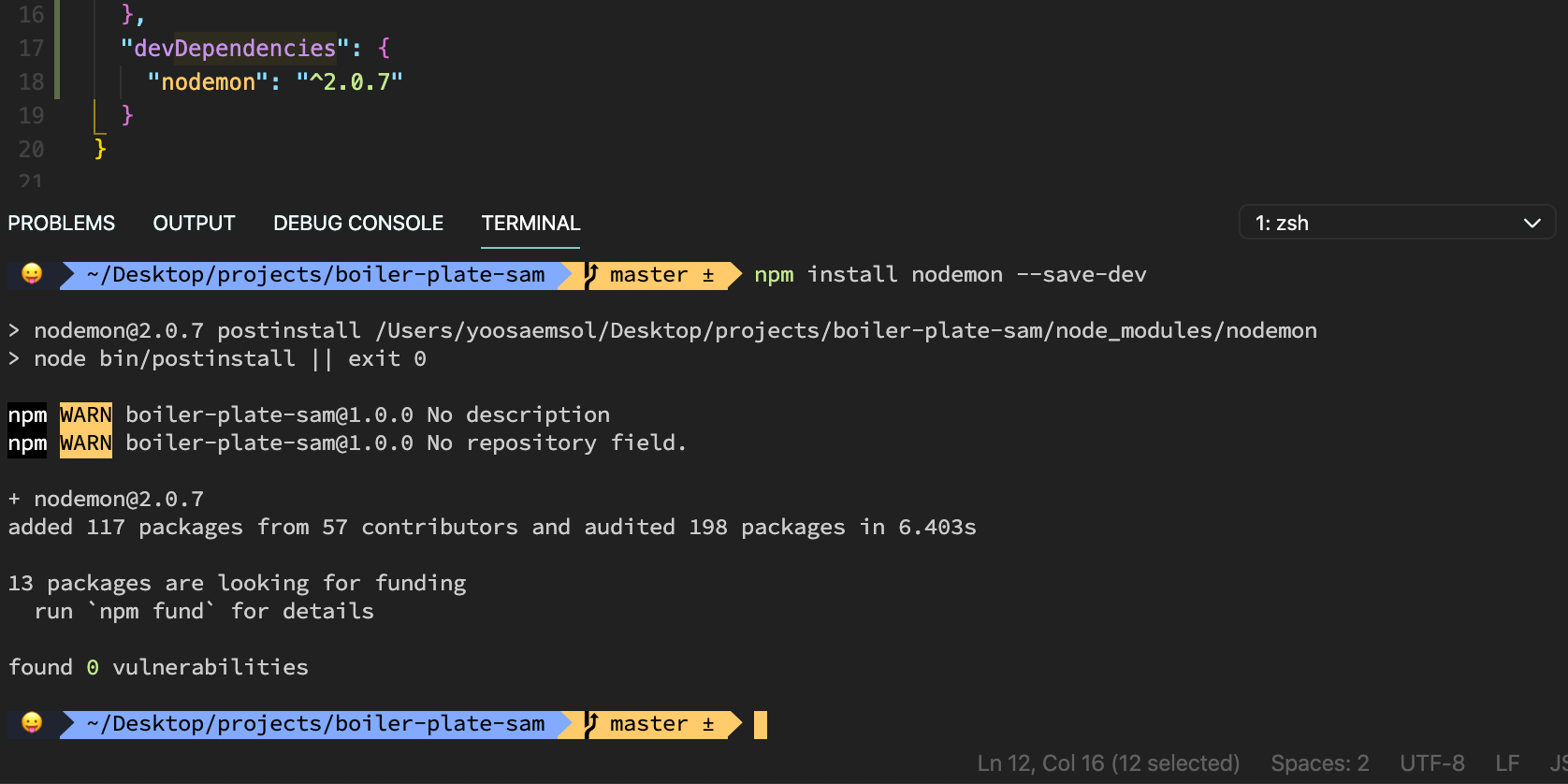Change indentation via Spaces: 2
Viewport: 1568px width, 784px height.
(1319, 763)
